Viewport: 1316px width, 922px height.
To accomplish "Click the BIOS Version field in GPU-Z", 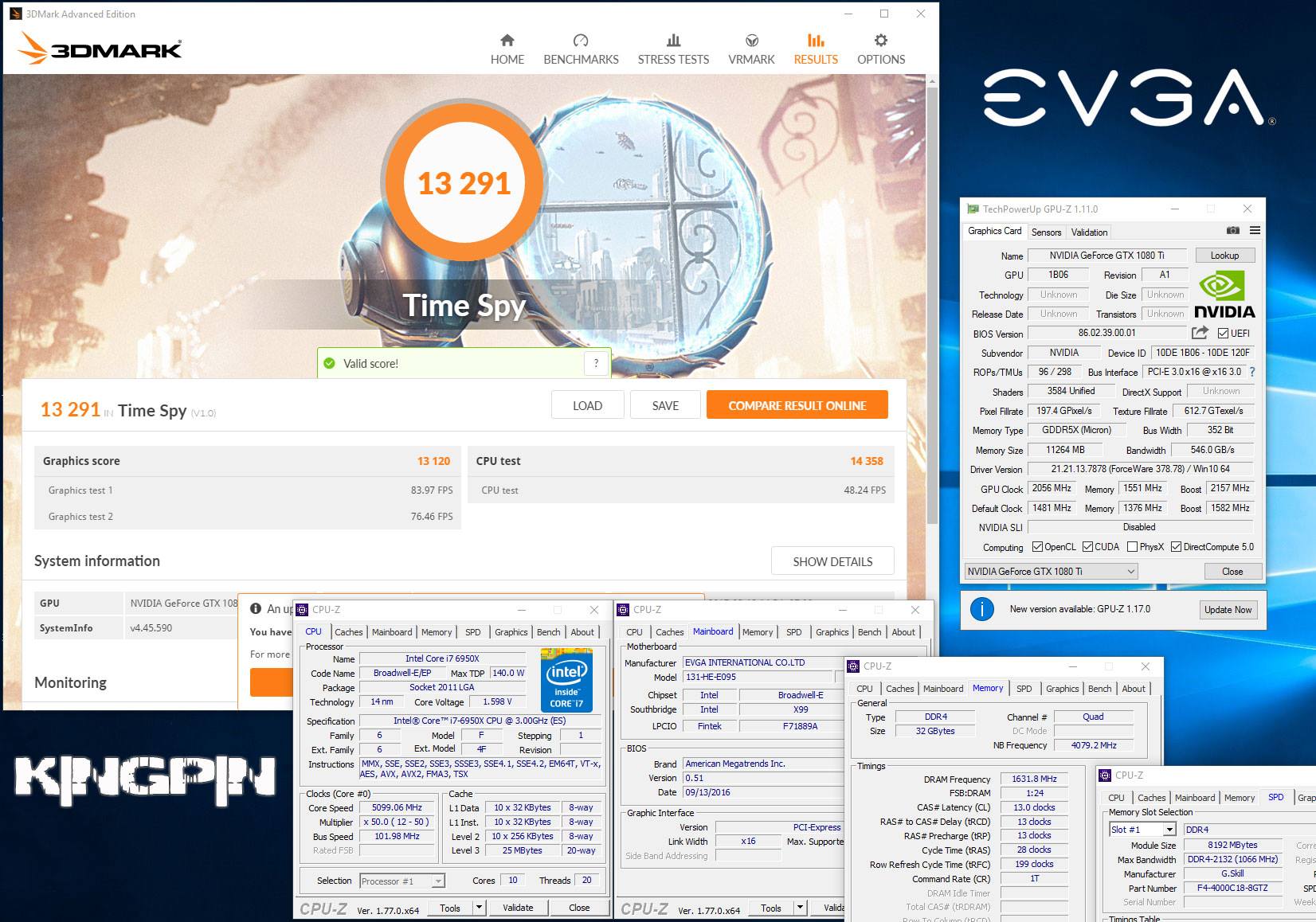I will [x=1106, y=334].
